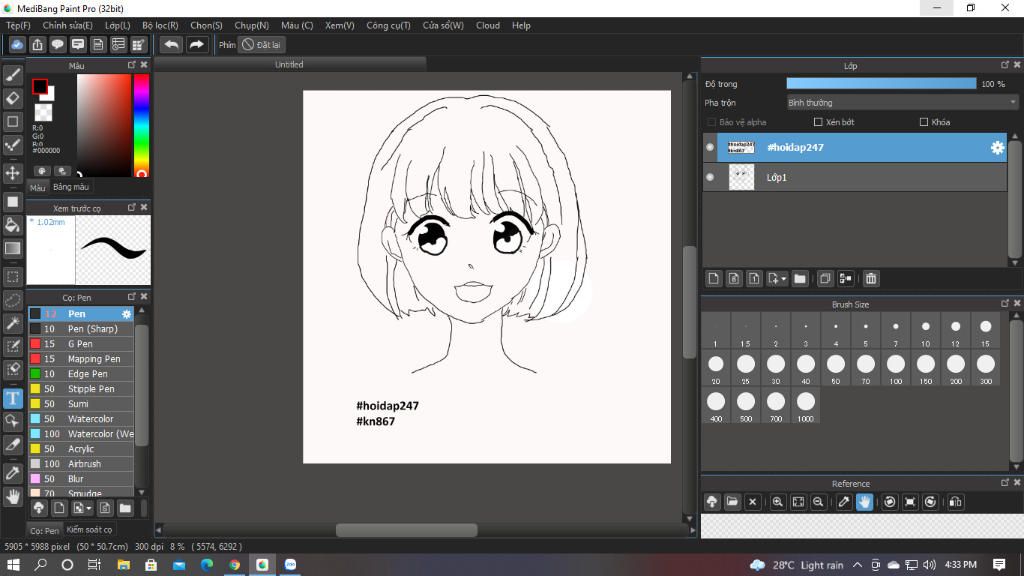Open the Windows Start menu

pos(13,565)
